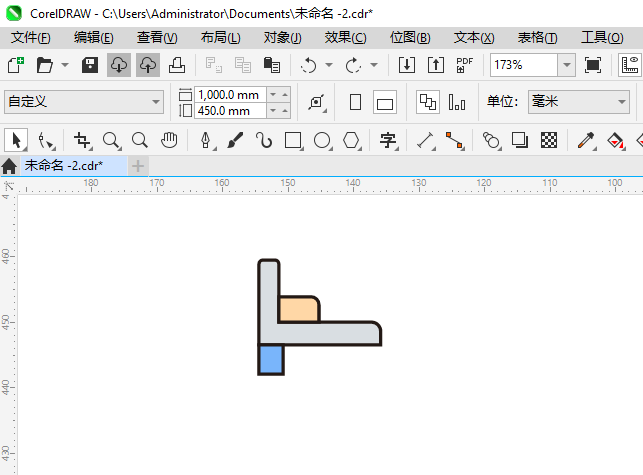Image resolution: width=643 pixels, height=475 pixels.
Task: Choose the Pan hand tool
Action: point(169,140)
